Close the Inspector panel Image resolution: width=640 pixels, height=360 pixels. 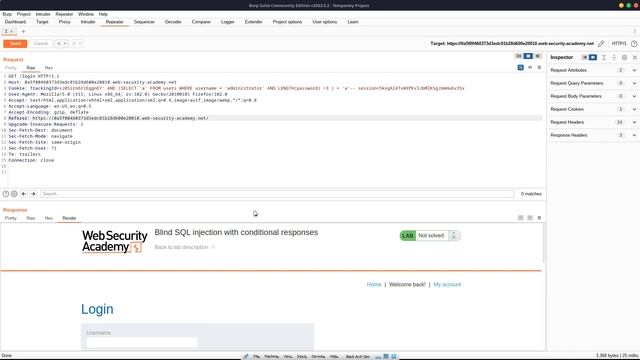(635, 58)
